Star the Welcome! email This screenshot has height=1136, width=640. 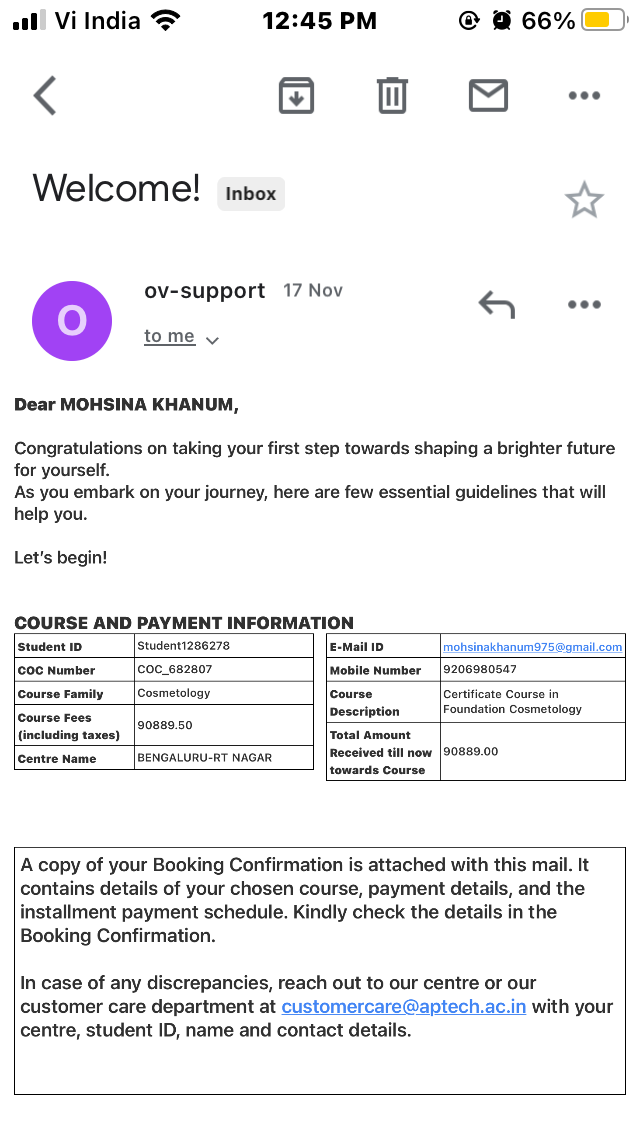pos(584,200)
